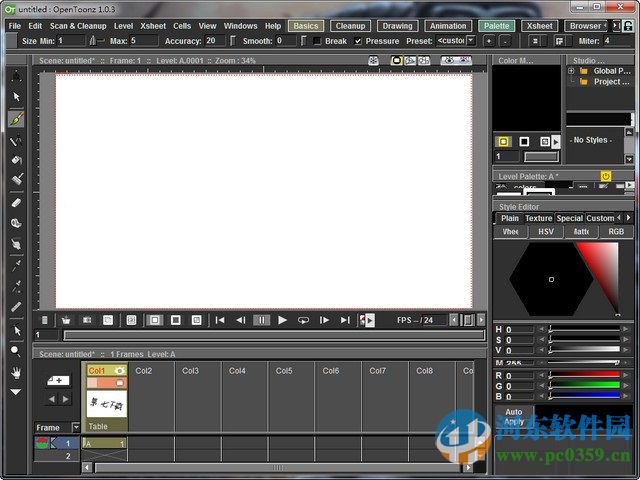Toggle loop playback
Viewport: 640px width, 480px height.
pyautogui.click(x=303, y=320)
